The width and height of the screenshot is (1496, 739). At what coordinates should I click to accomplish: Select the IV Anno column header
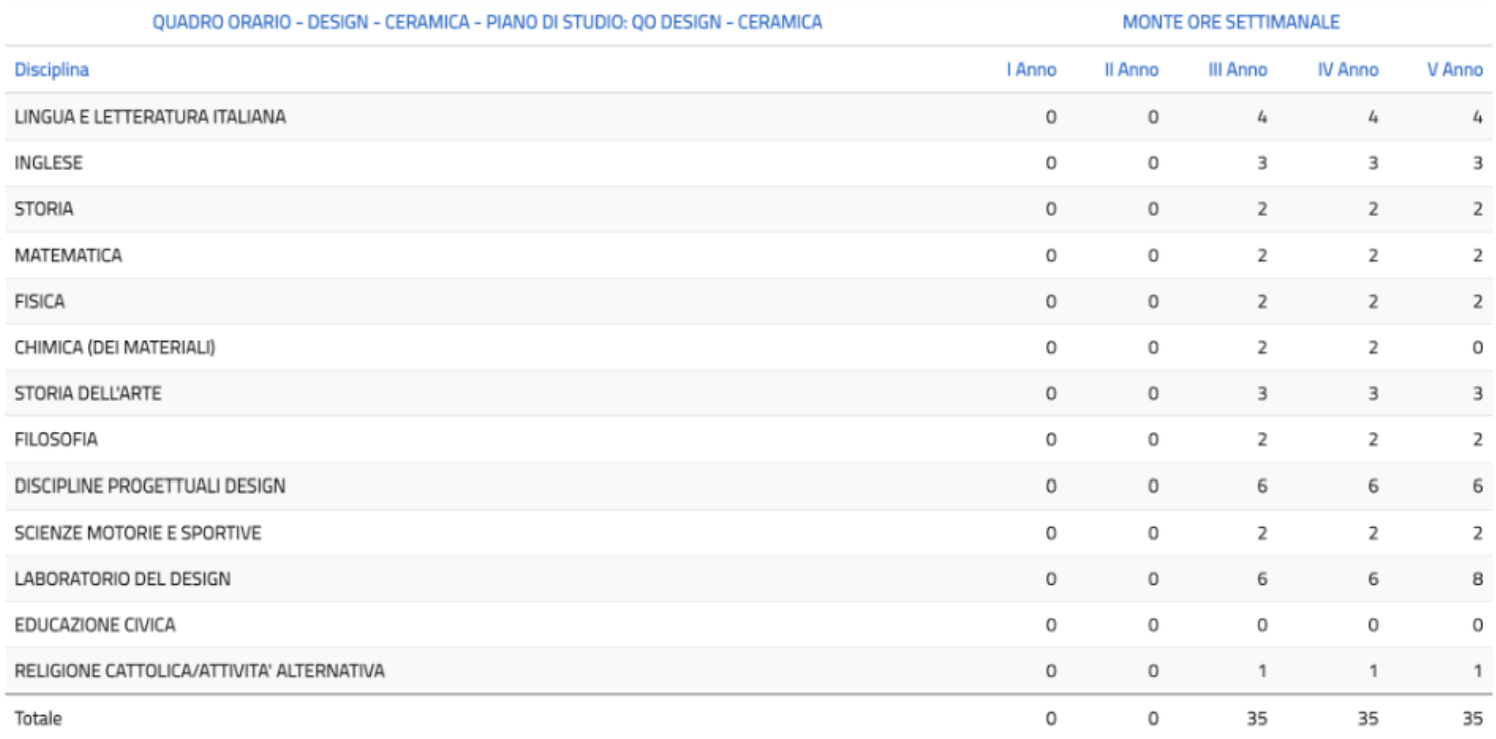click(1347, 70)
